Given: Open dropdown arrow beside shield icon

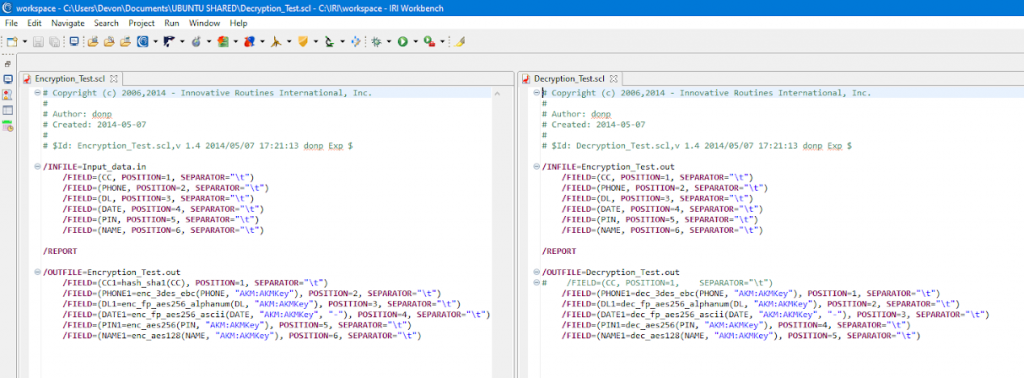Looking at the screenshot, I should 315,41.
